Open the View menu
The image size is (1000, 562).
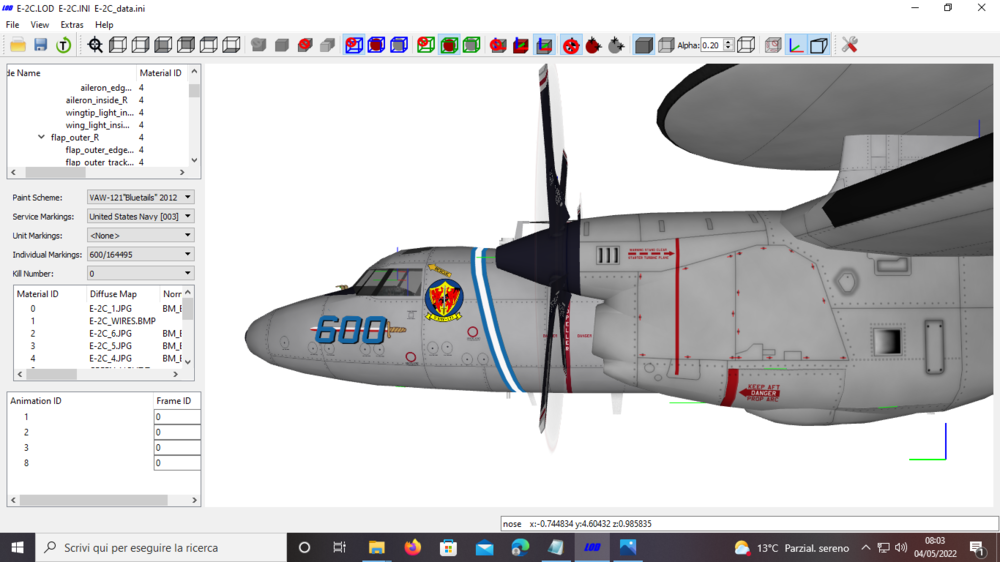click(40, 25)
